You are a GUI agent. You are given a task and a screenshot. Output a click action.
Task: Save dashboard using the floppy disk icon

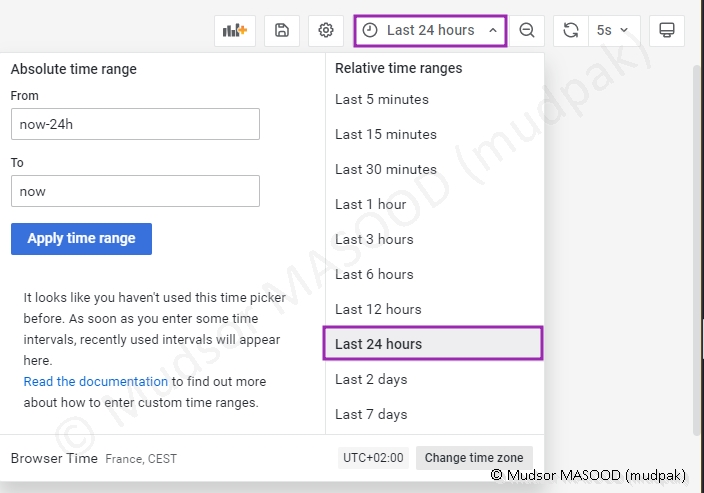(x=282, y=31)
